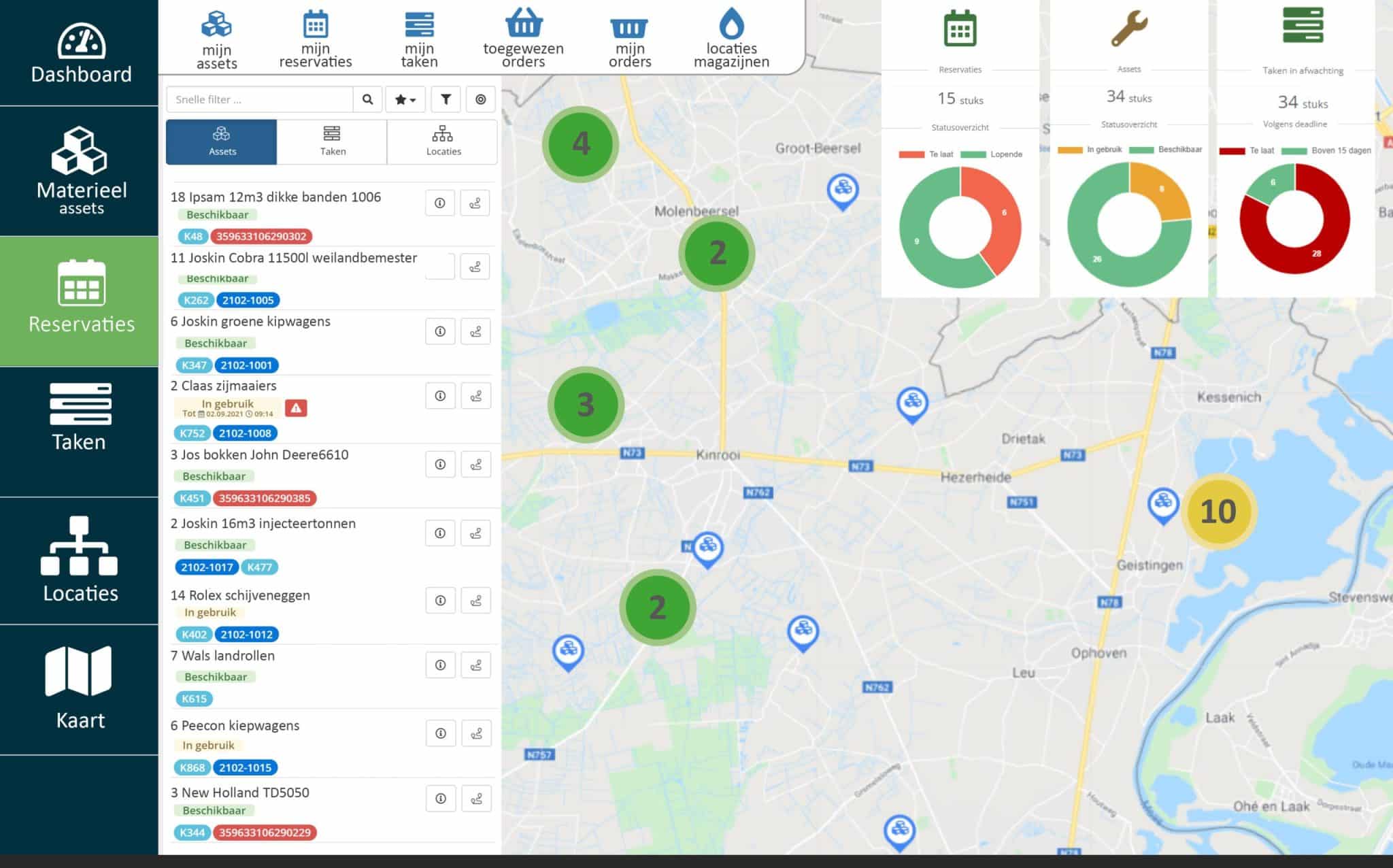The width and height of the screenshot is (1393, 868).
Task: Show route for Jos bokken John Deere6610
Action: 475,465
